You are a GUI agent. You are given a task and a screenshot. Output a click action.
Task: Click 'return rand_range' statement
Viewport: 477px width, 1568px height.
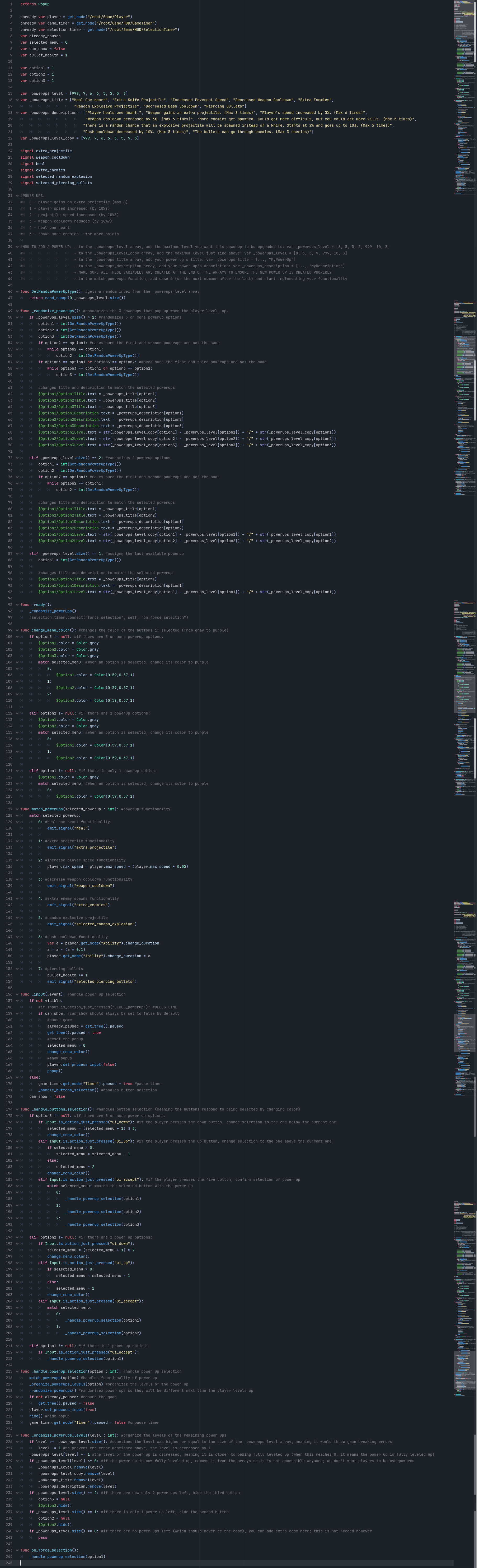tap(77, 298)
